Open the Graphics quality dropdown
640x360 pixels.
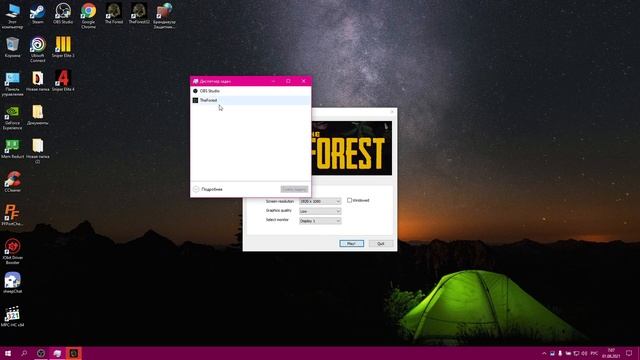click(x=320, y=211)
